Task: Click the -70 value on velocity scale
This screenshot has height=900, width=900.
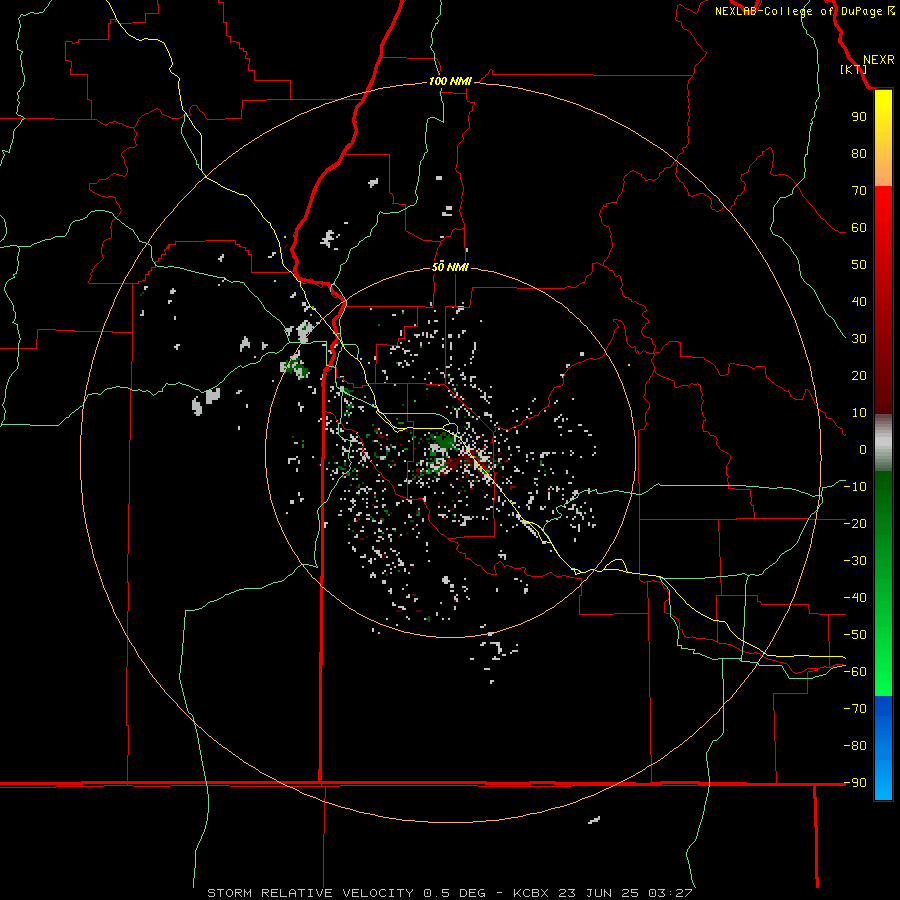Action: point(855,709)
